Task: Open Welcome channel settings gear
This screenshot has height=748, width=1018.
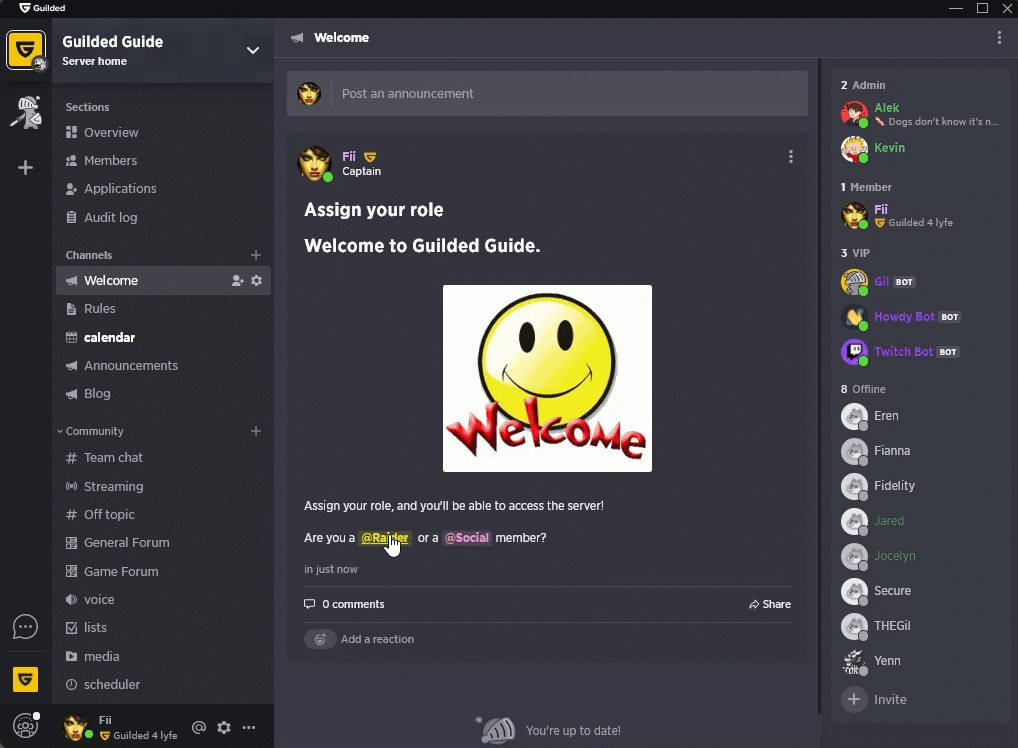Action: point(257,280)
